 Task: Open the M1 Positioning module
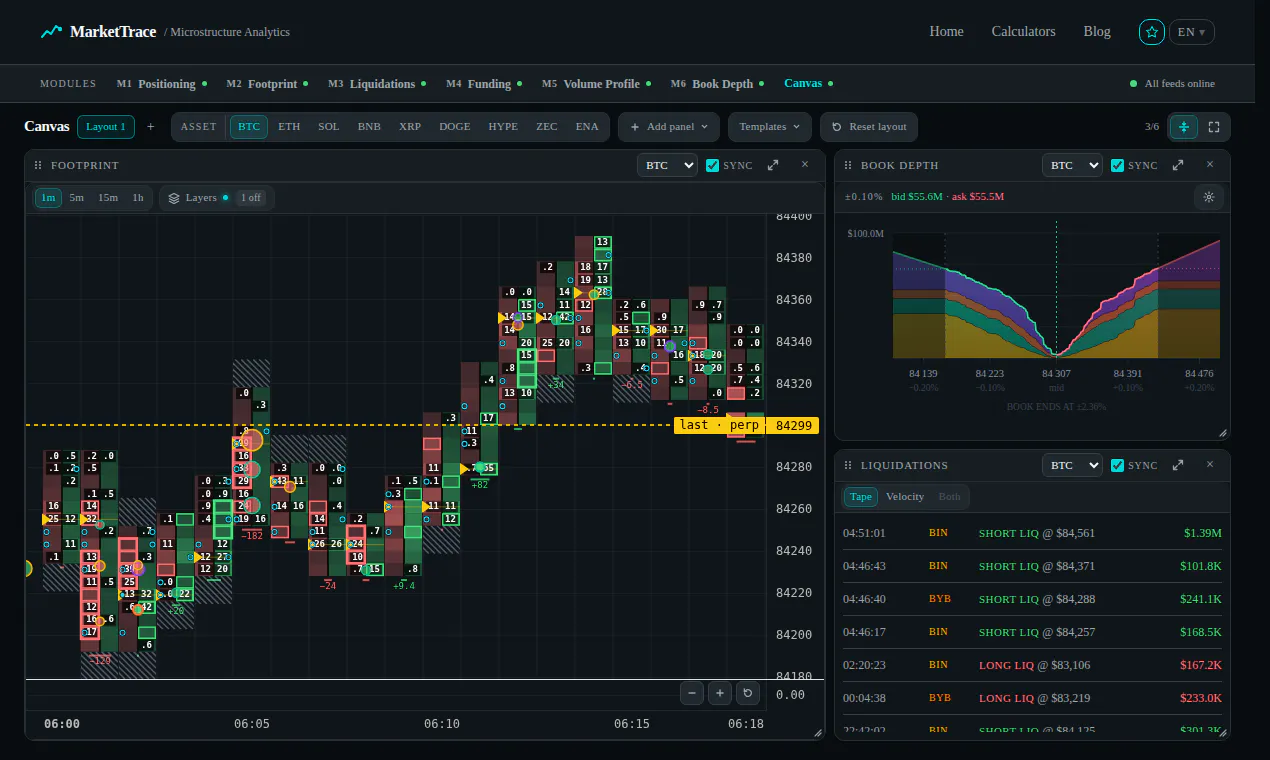click(162, 84)
